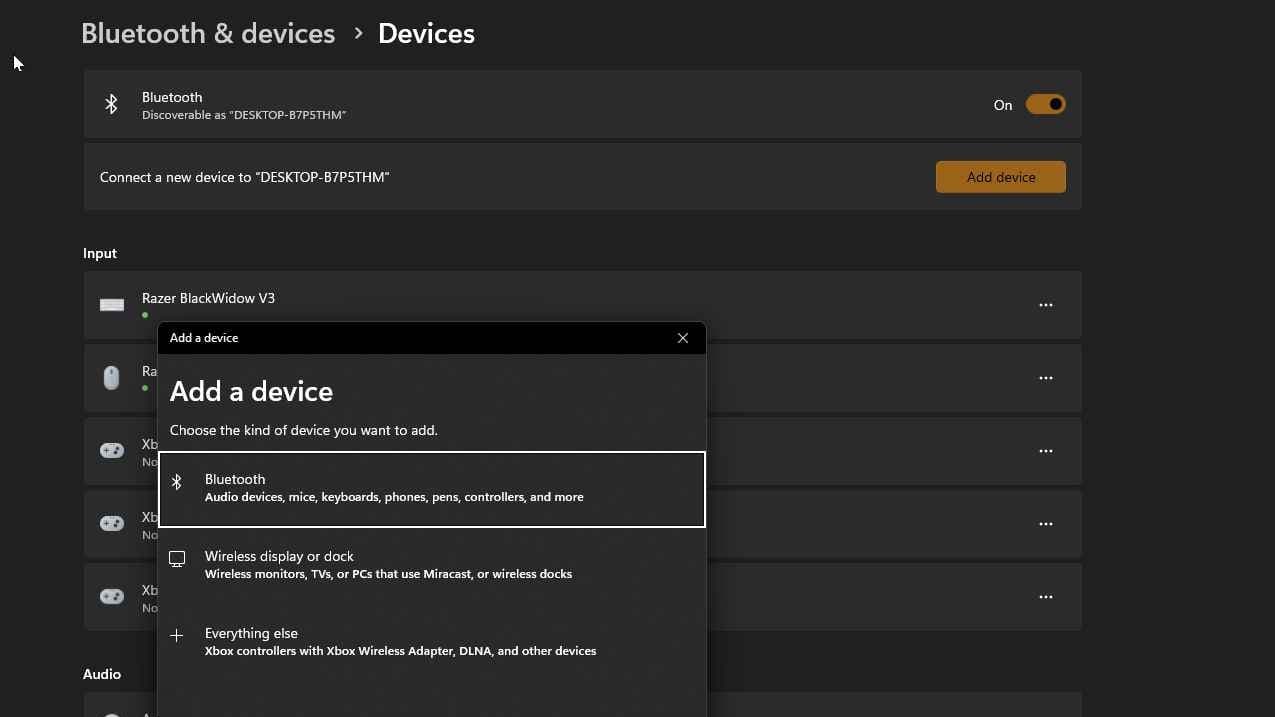Click the third Xbox controller icon
This screenshot has width=1275, height=717.
point(112,597)
